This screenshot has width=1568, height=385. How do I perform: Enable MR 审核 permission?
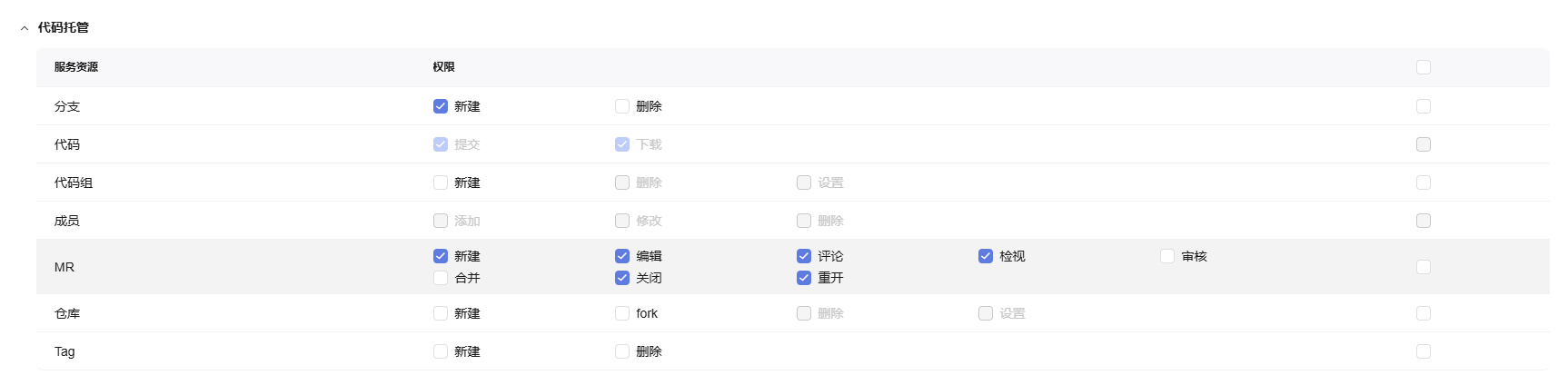click(x=1167, y=256)
